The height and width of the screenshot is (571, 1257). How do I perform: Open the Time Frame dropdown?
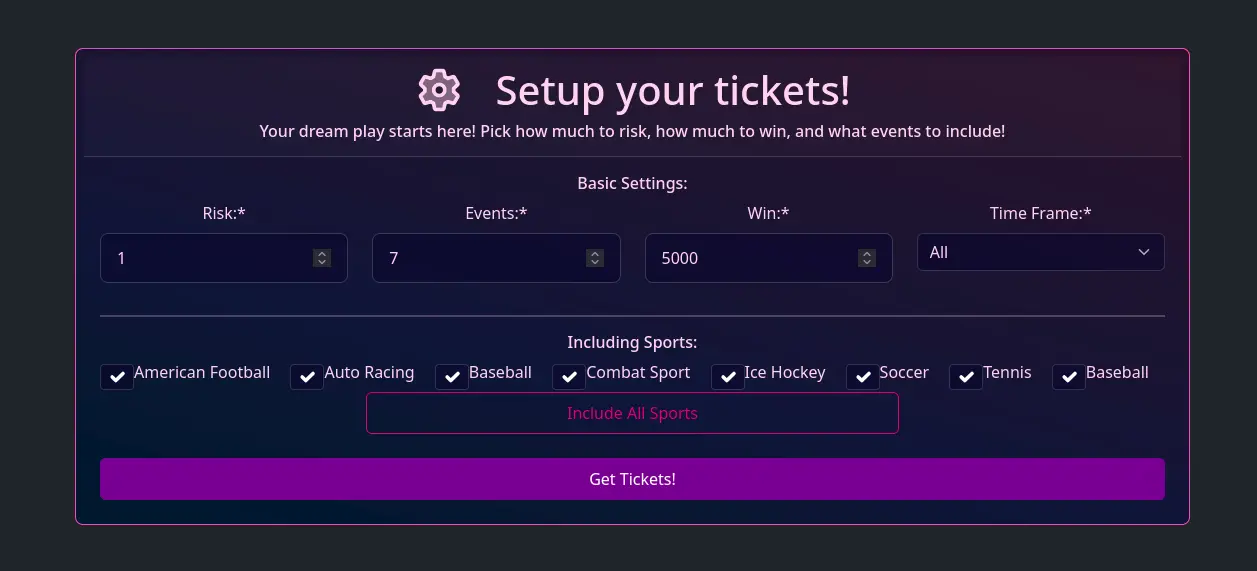click(x=1041, y=252)
